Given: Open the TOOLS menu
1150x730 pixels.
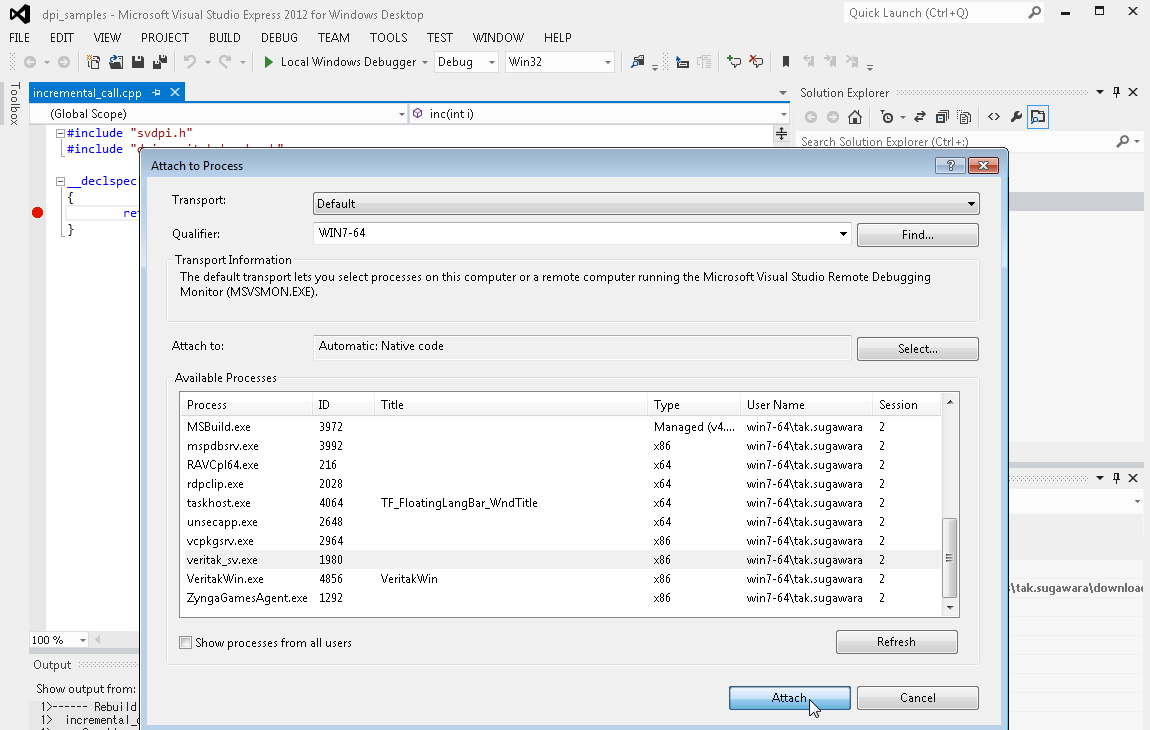Looking at the screenshot, I should coord(388,37).
